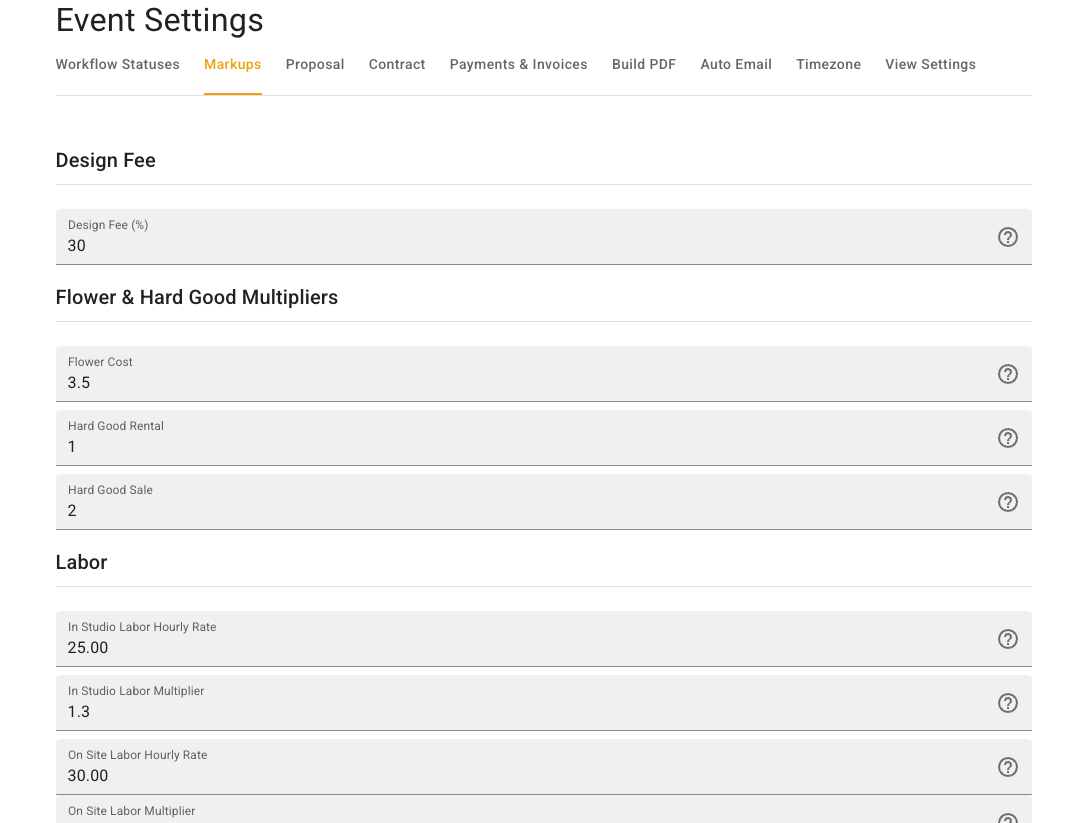Open the Auto Email tab

point(736,65)
